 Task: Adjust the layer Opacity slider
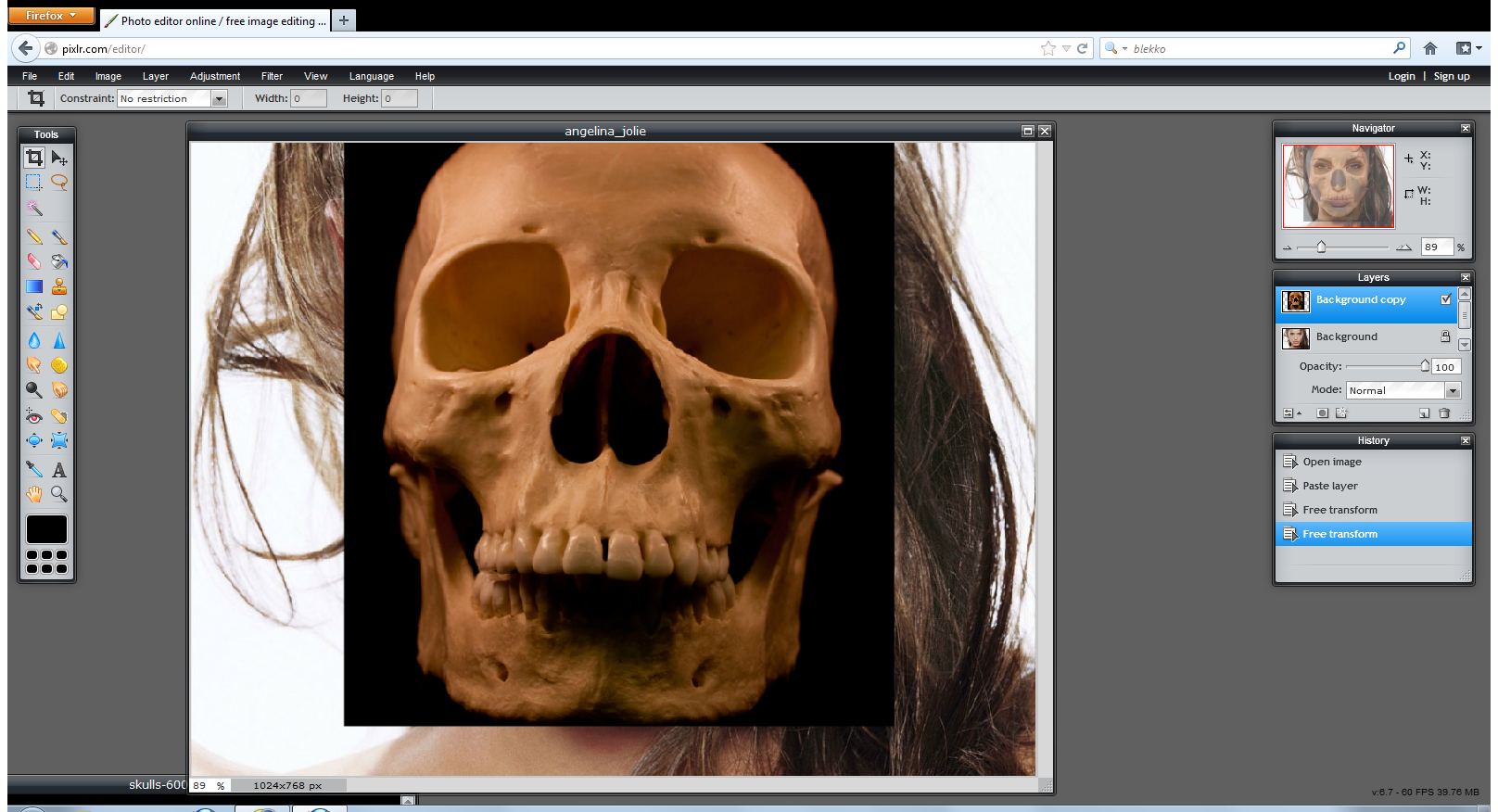coord(1425,366)
